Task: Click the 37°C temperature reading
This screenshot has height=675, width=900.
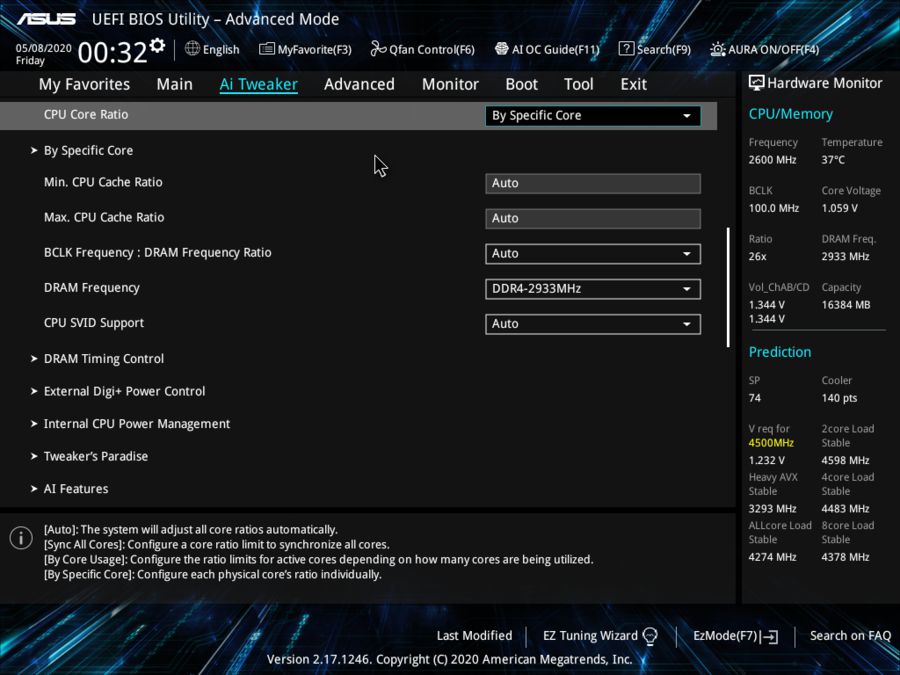Action: coord(833,160)
